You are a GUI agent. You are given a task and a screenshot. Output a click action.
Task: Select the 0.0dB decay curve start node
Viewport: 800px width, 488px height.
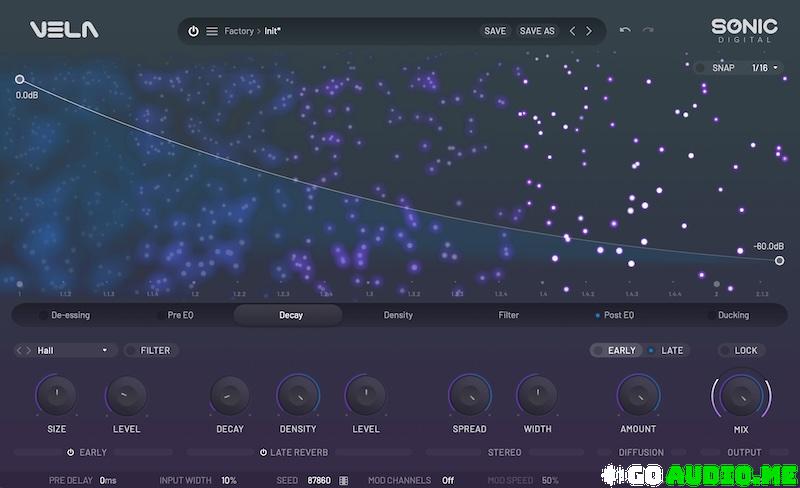(x=19, y=79)
